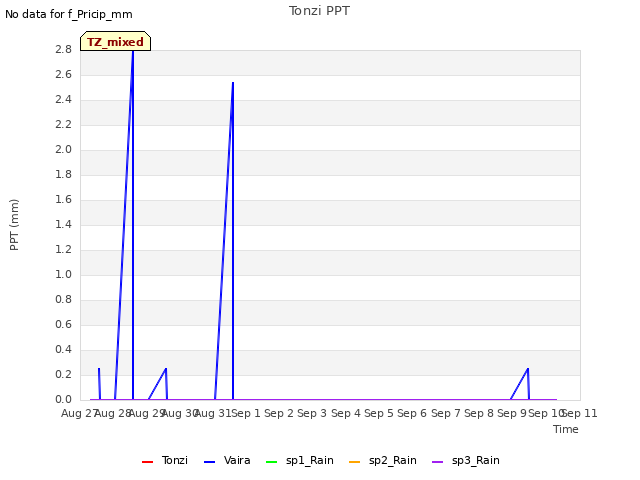Click the 1.0 y-axis tick label

(x=63, y=274)
